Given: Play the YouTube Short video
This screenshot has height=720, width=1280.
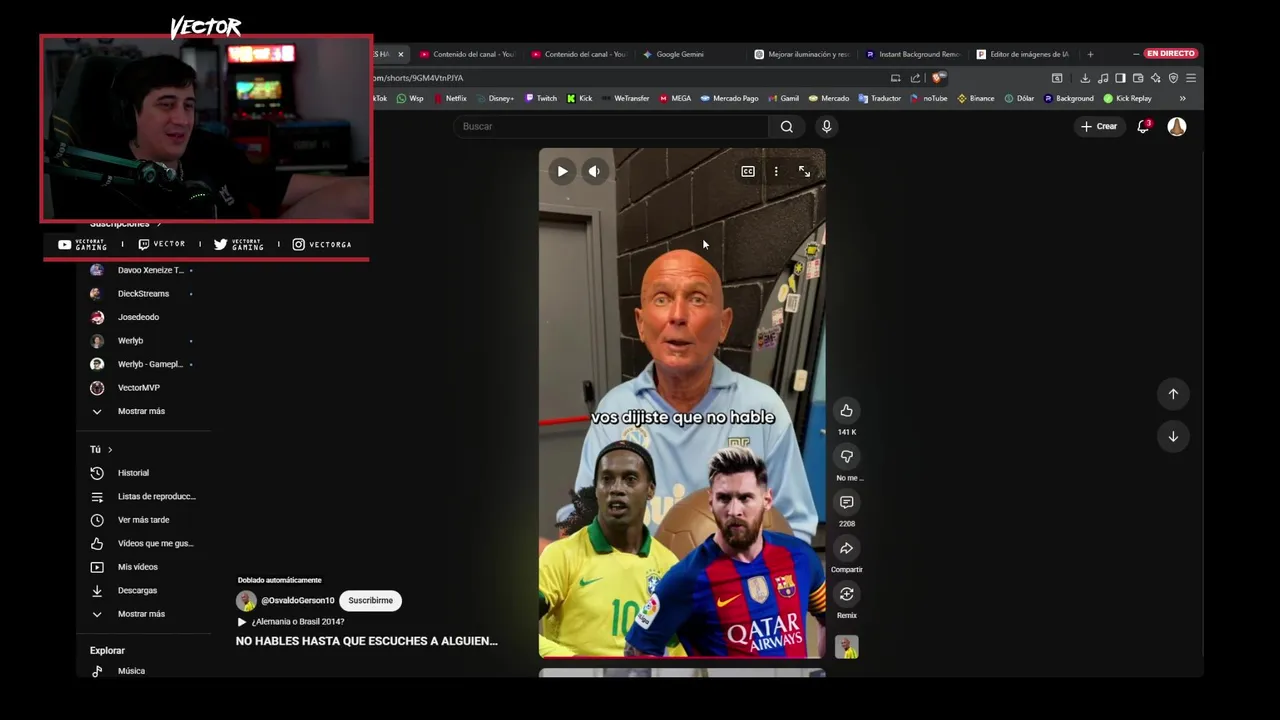Looking at the screenshot, I should pyautogui.click(x=562, y=171).
